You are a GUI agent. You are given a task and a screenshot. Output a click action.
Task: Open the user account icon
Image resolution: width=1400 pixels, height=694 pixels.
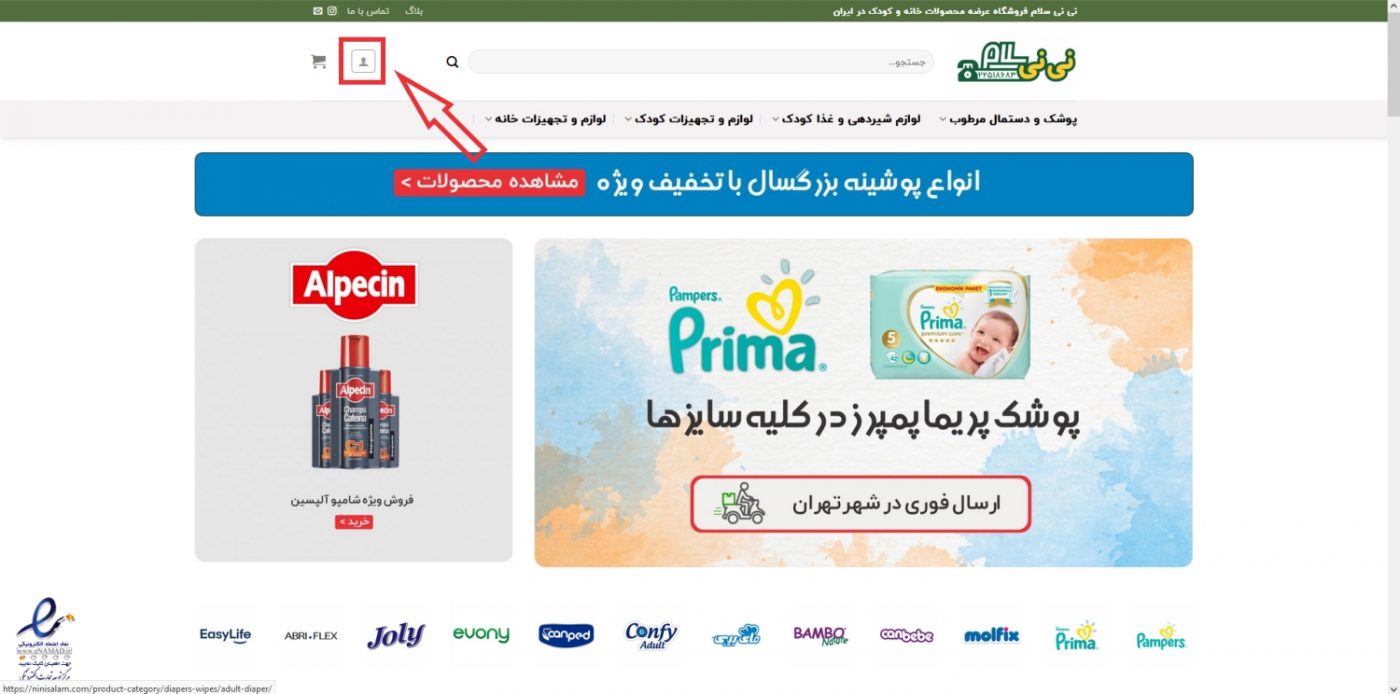pyautogui.click(x=363, y=62)
